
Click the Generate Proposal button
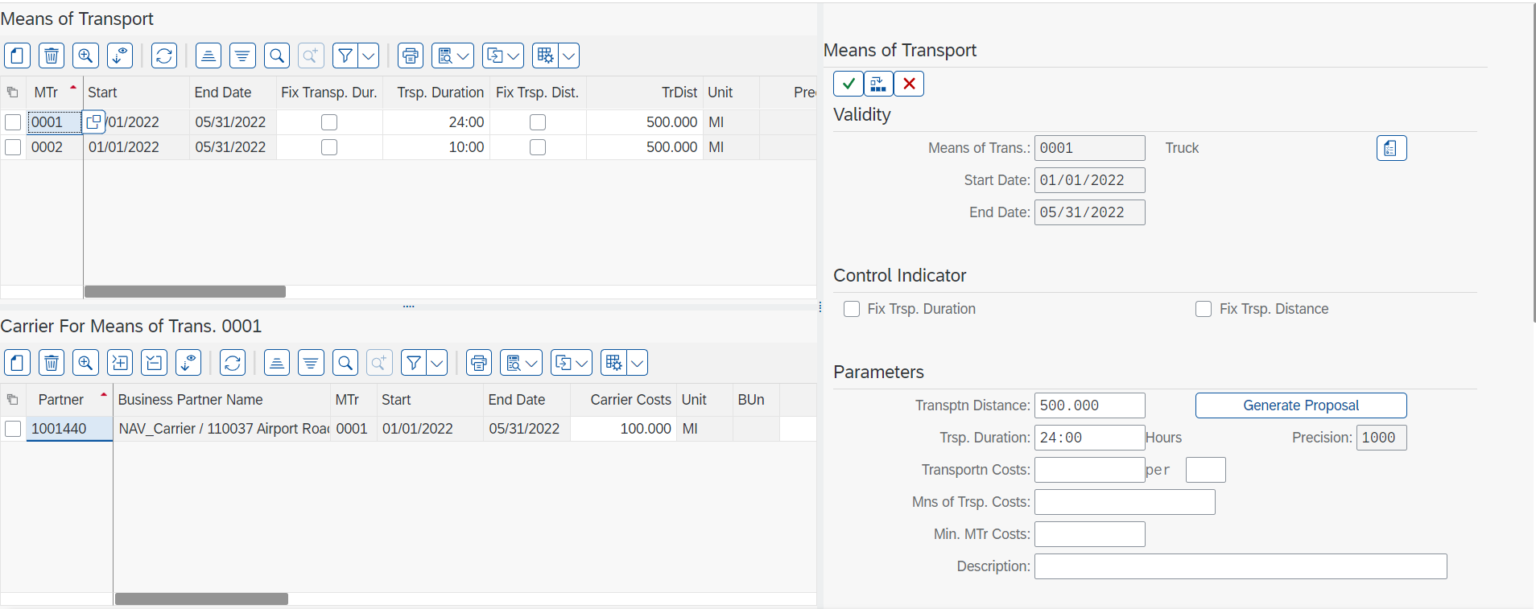1300,405
